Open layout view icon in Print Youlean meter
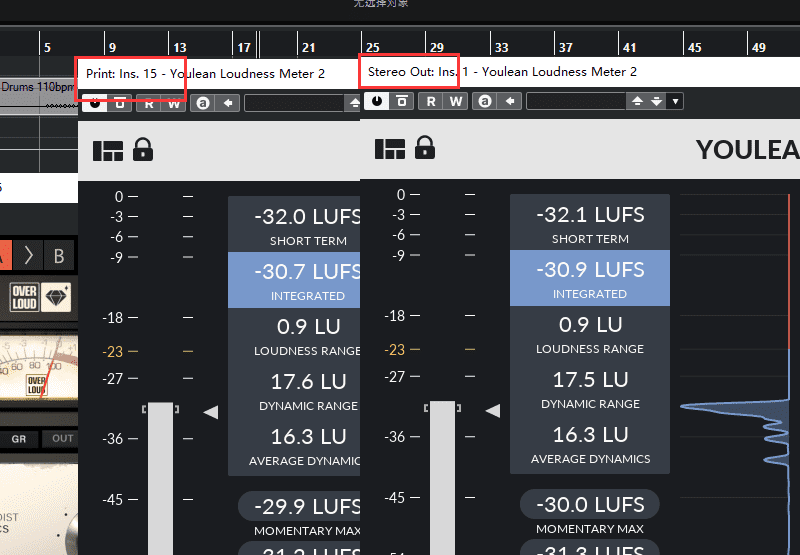Viewport: 800px width, 555px height. point(108,151)
